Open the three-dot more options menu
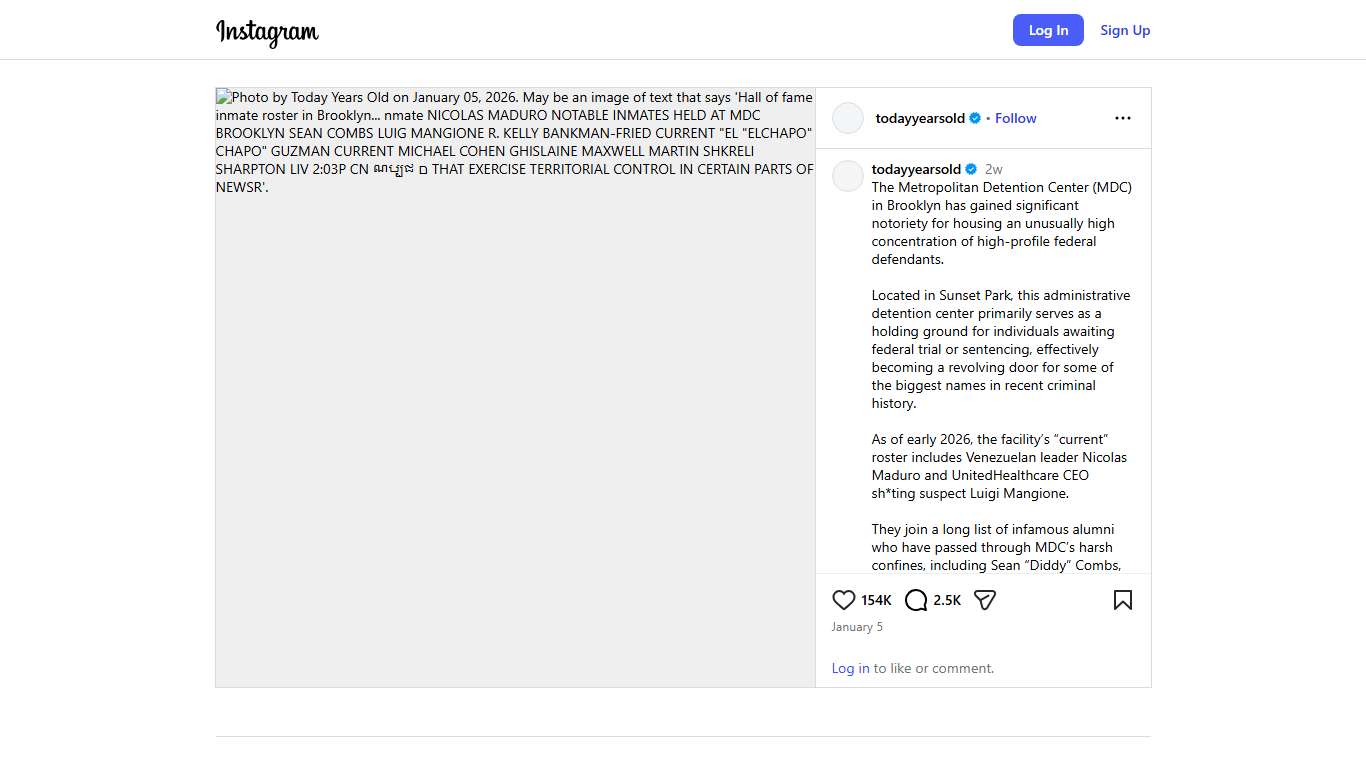The image size is (1366, 768). (x=1122, y=118)
